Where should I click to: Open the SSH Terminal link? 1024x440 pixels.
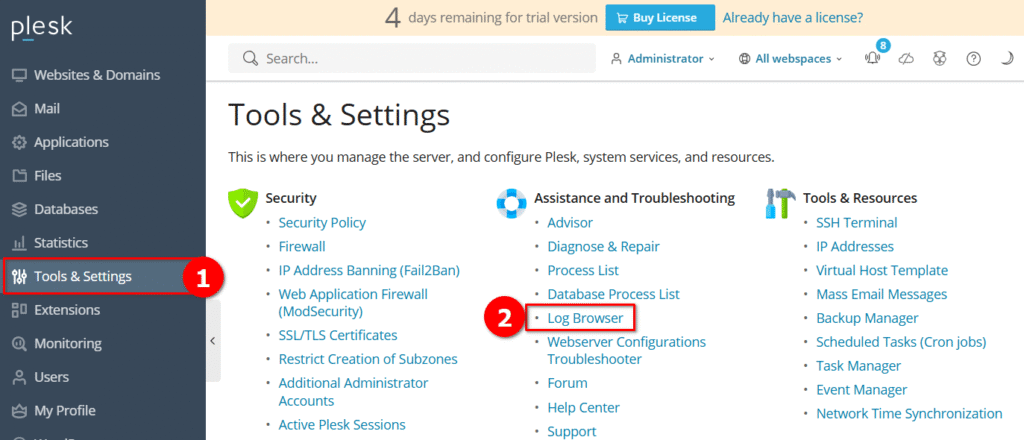(857, 223)
